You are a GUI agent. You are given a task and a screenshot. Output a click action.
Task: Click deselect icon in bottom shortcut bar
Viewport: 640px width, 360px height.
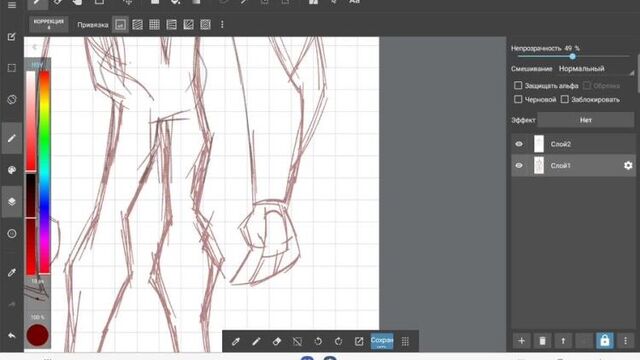click(x=297, y=341)
